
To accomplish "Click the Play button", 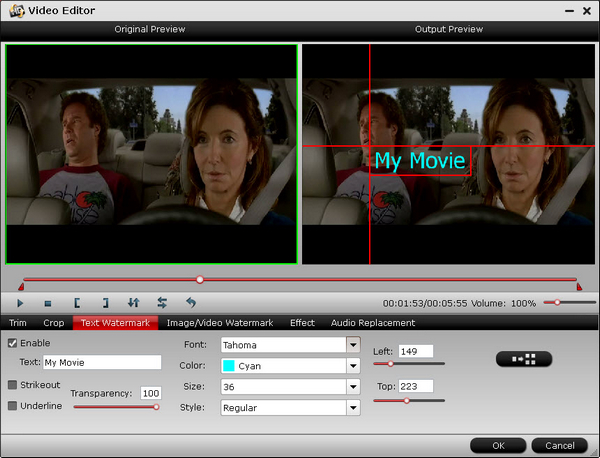I will [20, 303].
